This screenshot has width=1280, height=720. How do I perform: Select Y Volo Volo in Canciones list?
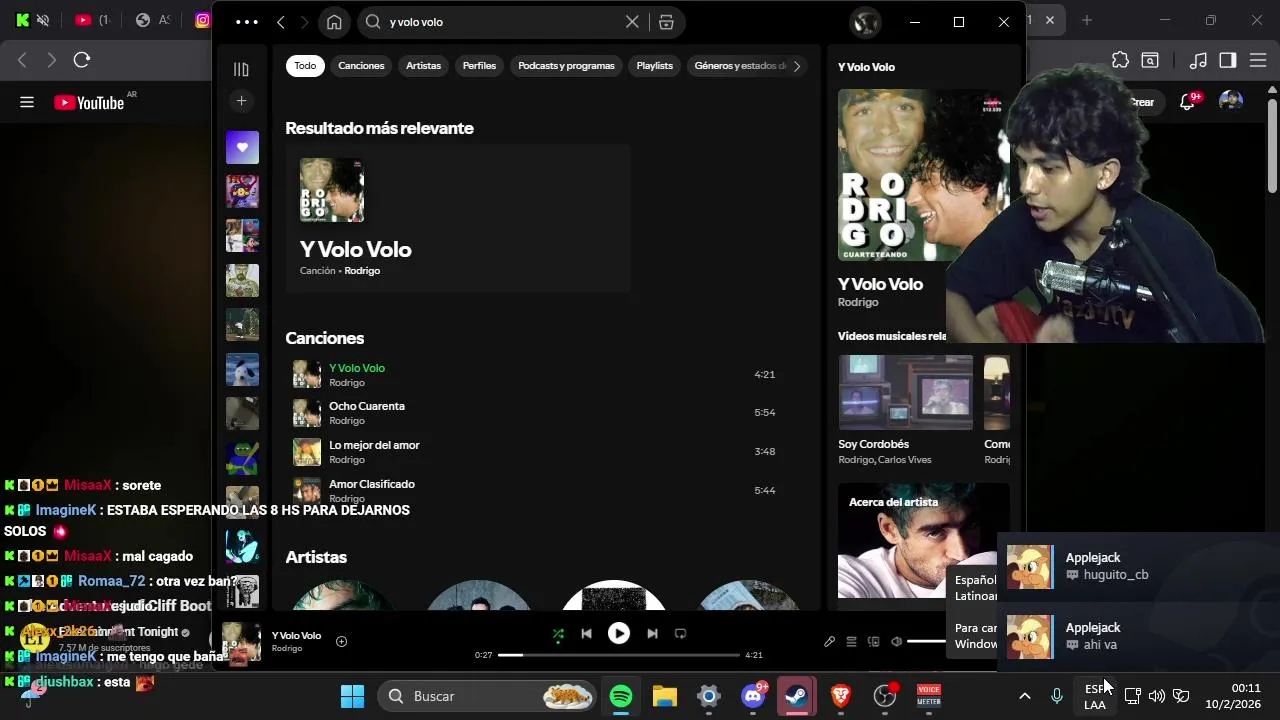357,368
